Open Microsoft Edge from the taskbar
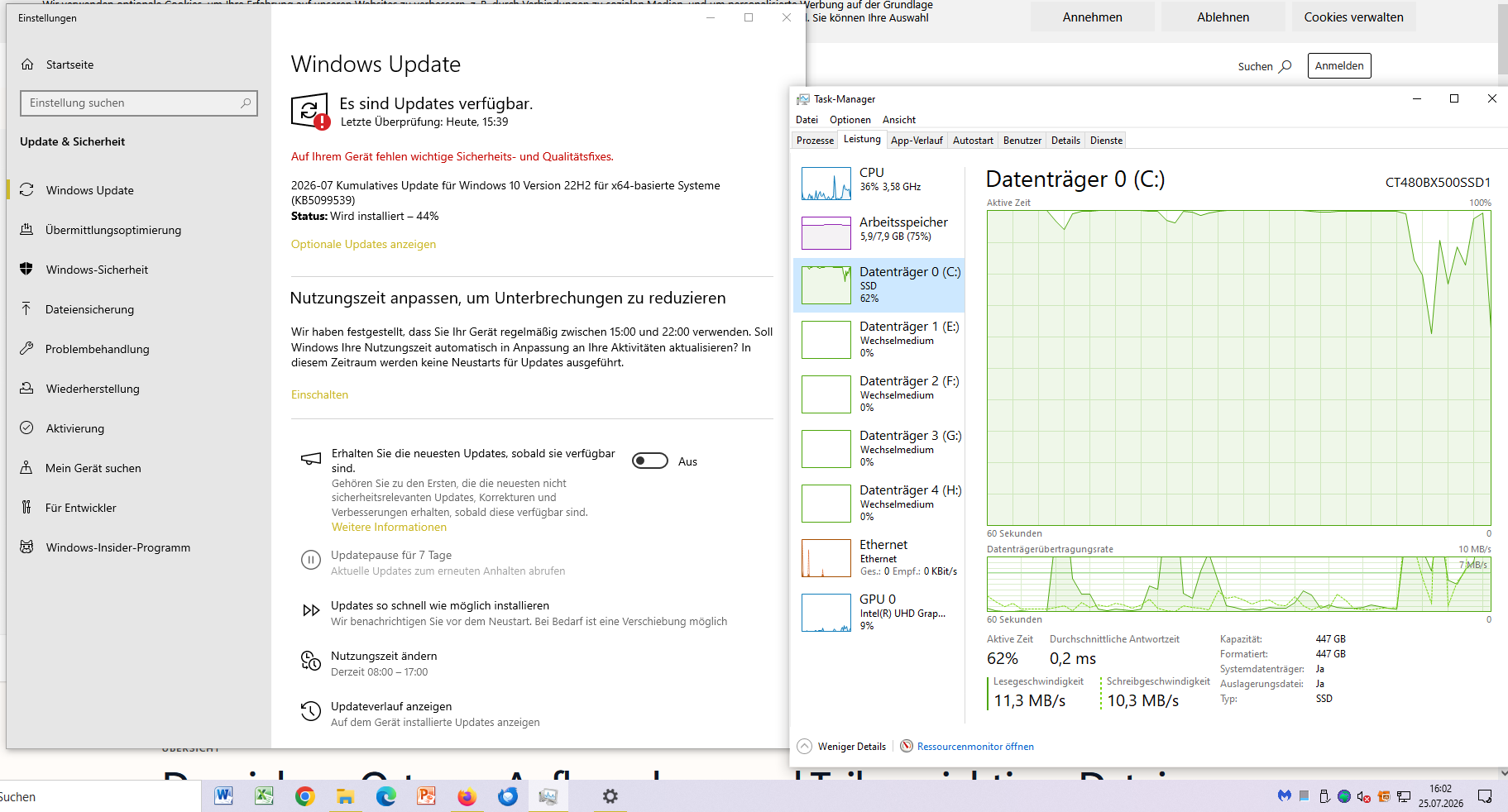Viewport: 1508px width, 812px height. (x=385, y=796)
